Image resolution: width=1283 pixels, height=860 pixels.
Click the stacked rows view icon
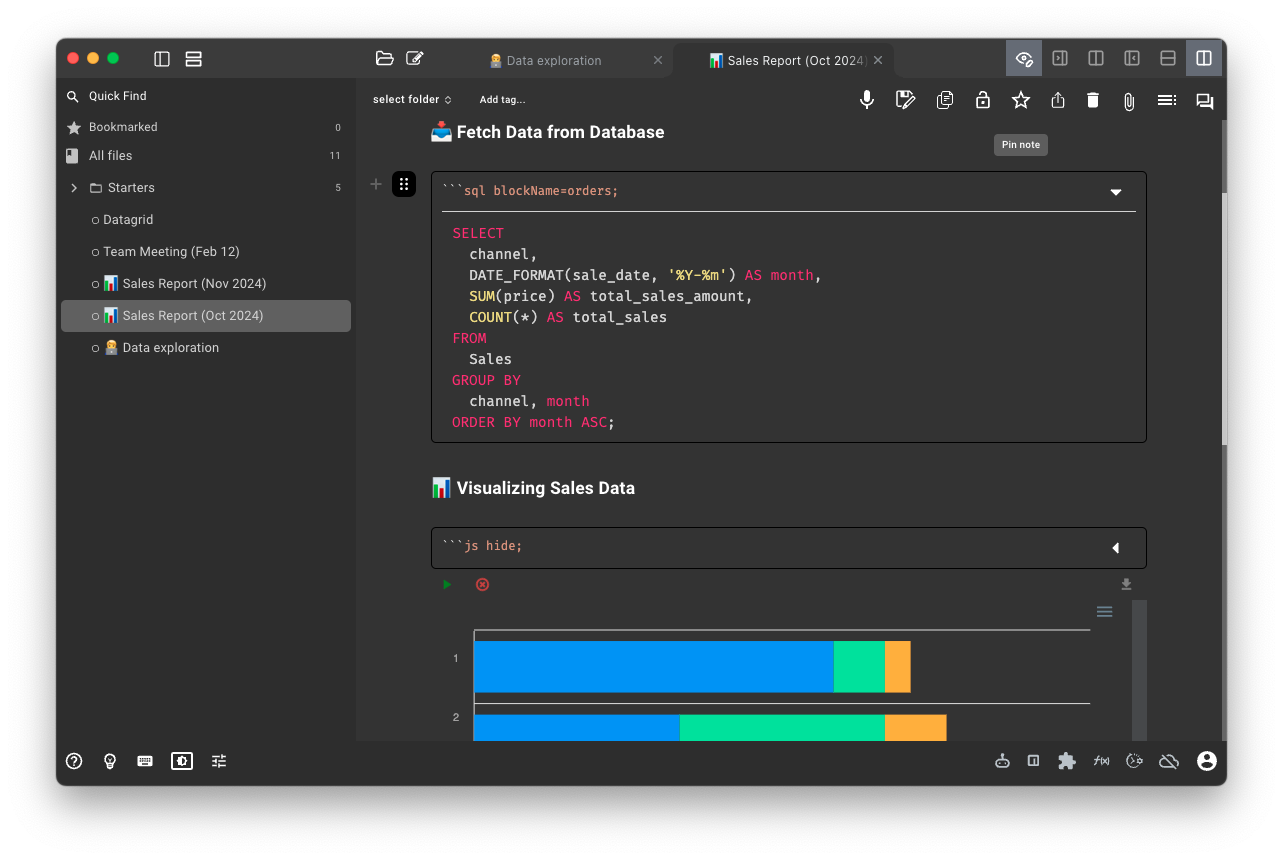(194, 59)
